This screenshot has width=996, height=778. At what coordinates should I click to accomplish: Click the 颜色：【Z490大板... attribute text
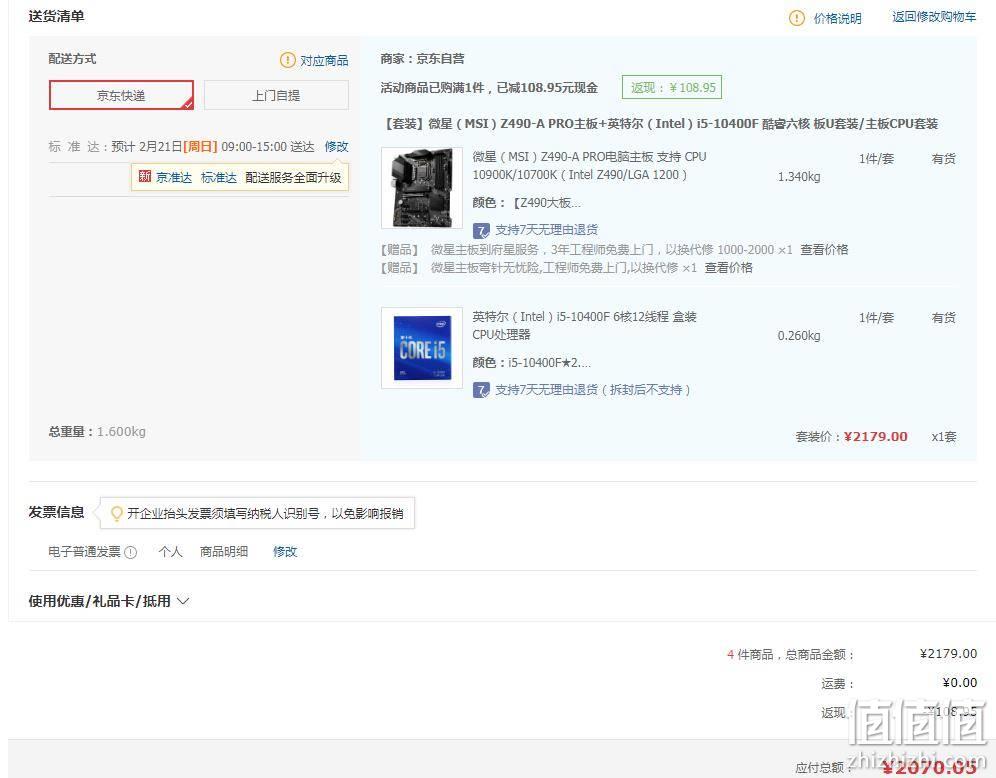pos(527,203)
